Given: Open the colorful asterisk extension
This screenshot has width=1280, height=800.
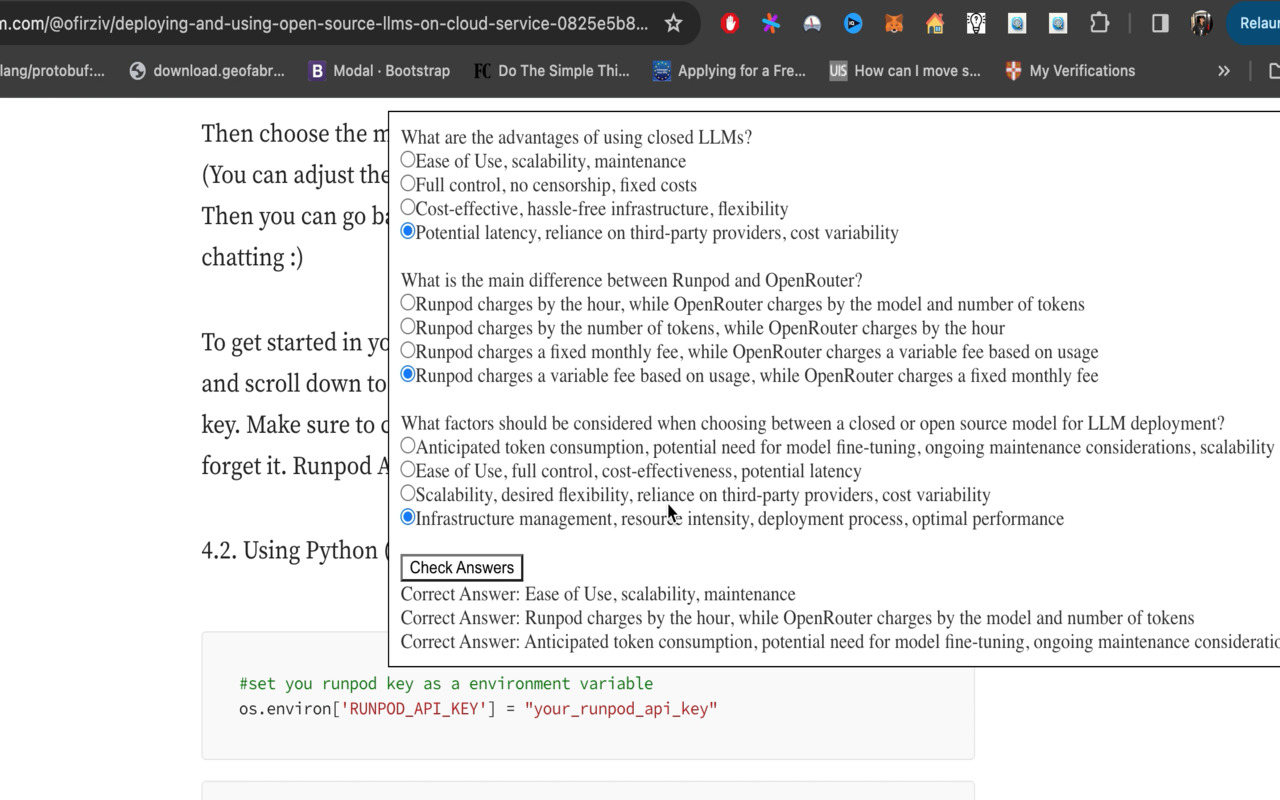Looking at the screenshot, I should [x=771, y=23].
